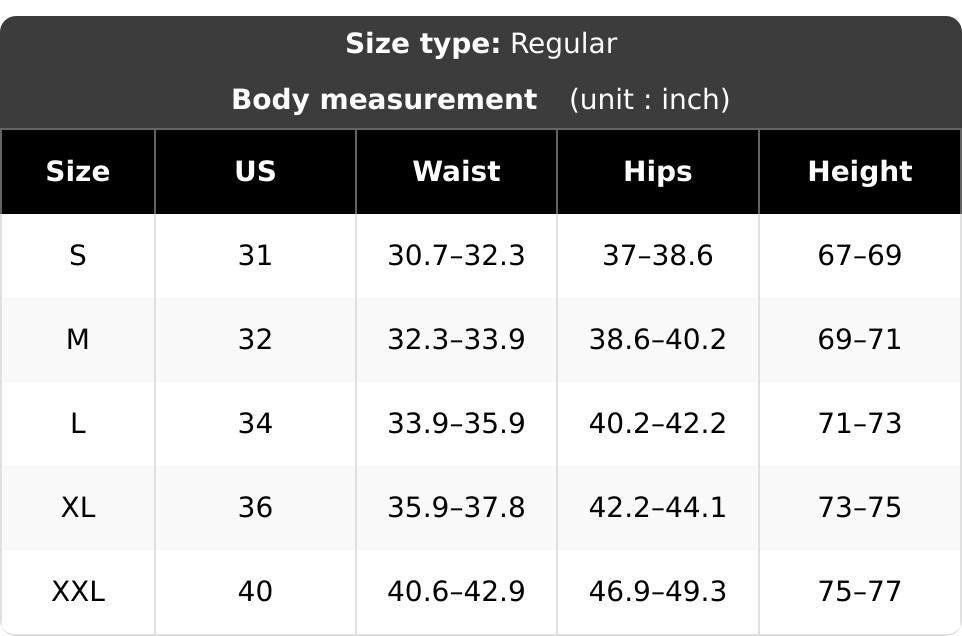Select the S size row label
This screenshot has height=636, width=962.
click(x=78, y=255)
